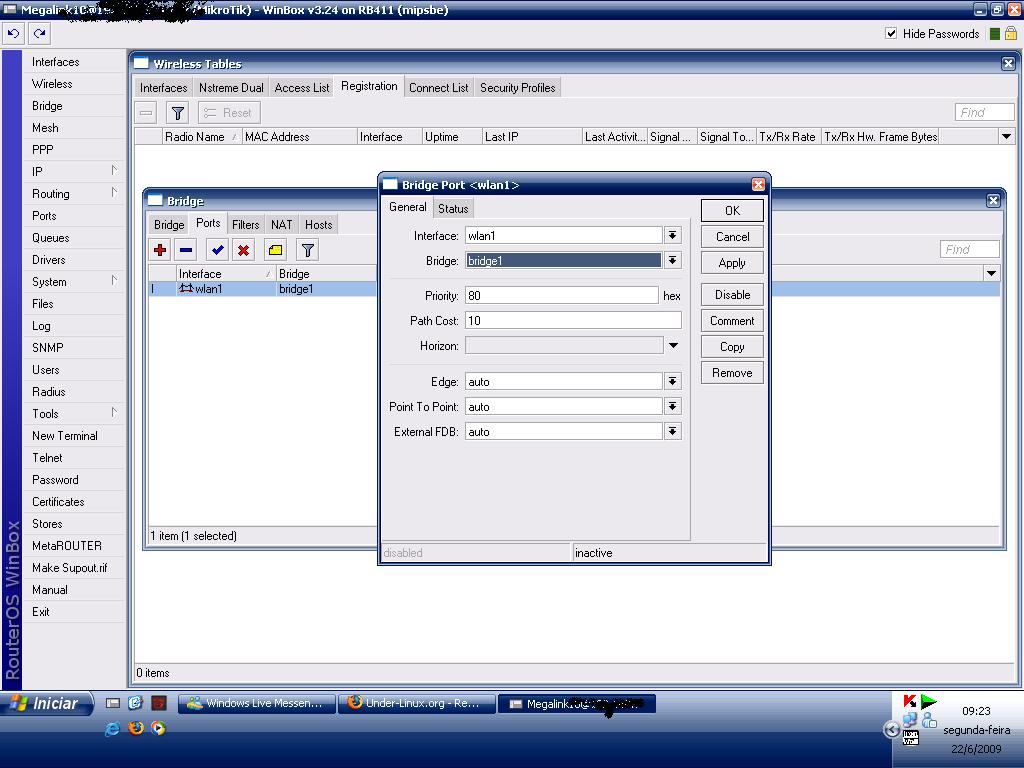The width and height of the screenshot is (1024, 768).
Task: Toggle the Hide Passwords checkbox
Action: (891, 33)
